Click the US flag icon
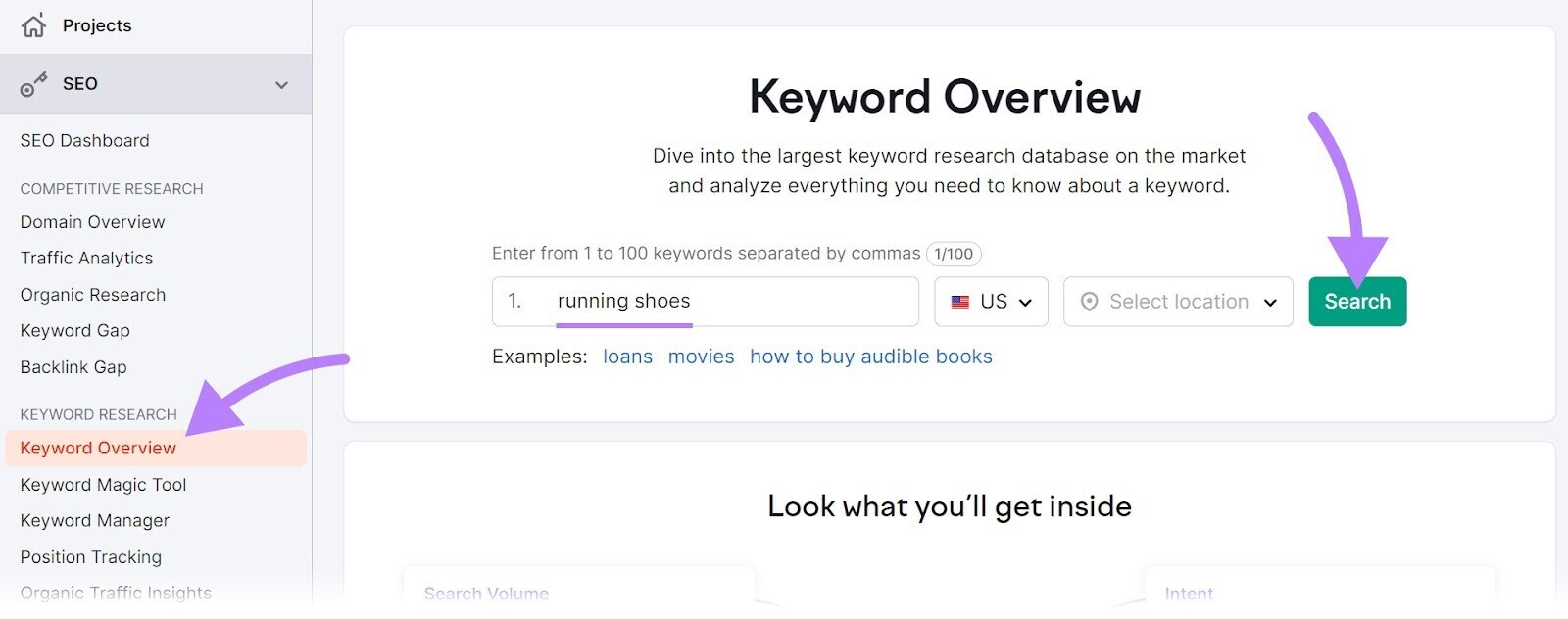Viewport: 1568px width, 619px height. [x=960, y=302]
